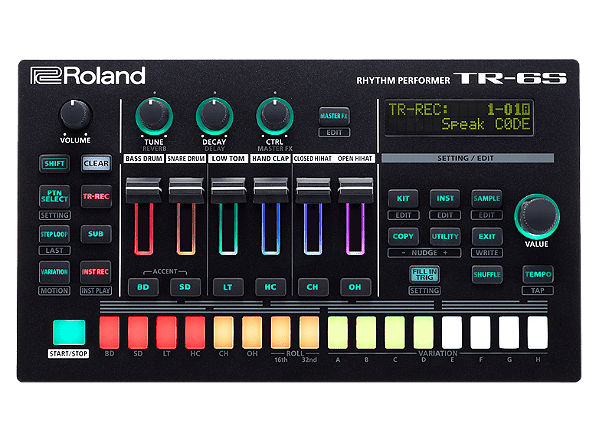The width and height of the screenshot is (599, 443).
Task: Select the HC instrument button
Action: (270, 287)
